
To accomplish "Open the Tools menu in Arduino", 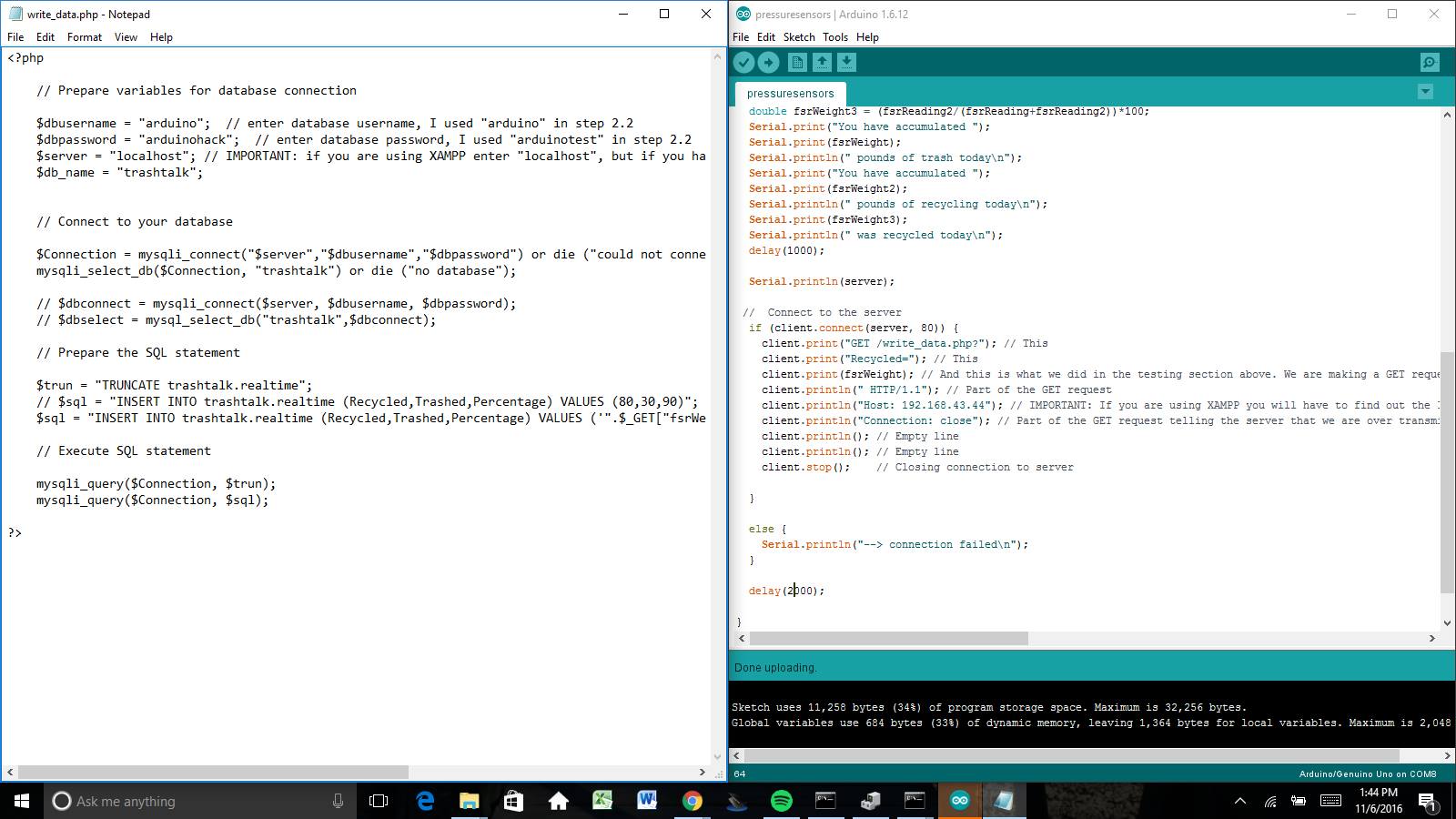I will tap(835, 37).
